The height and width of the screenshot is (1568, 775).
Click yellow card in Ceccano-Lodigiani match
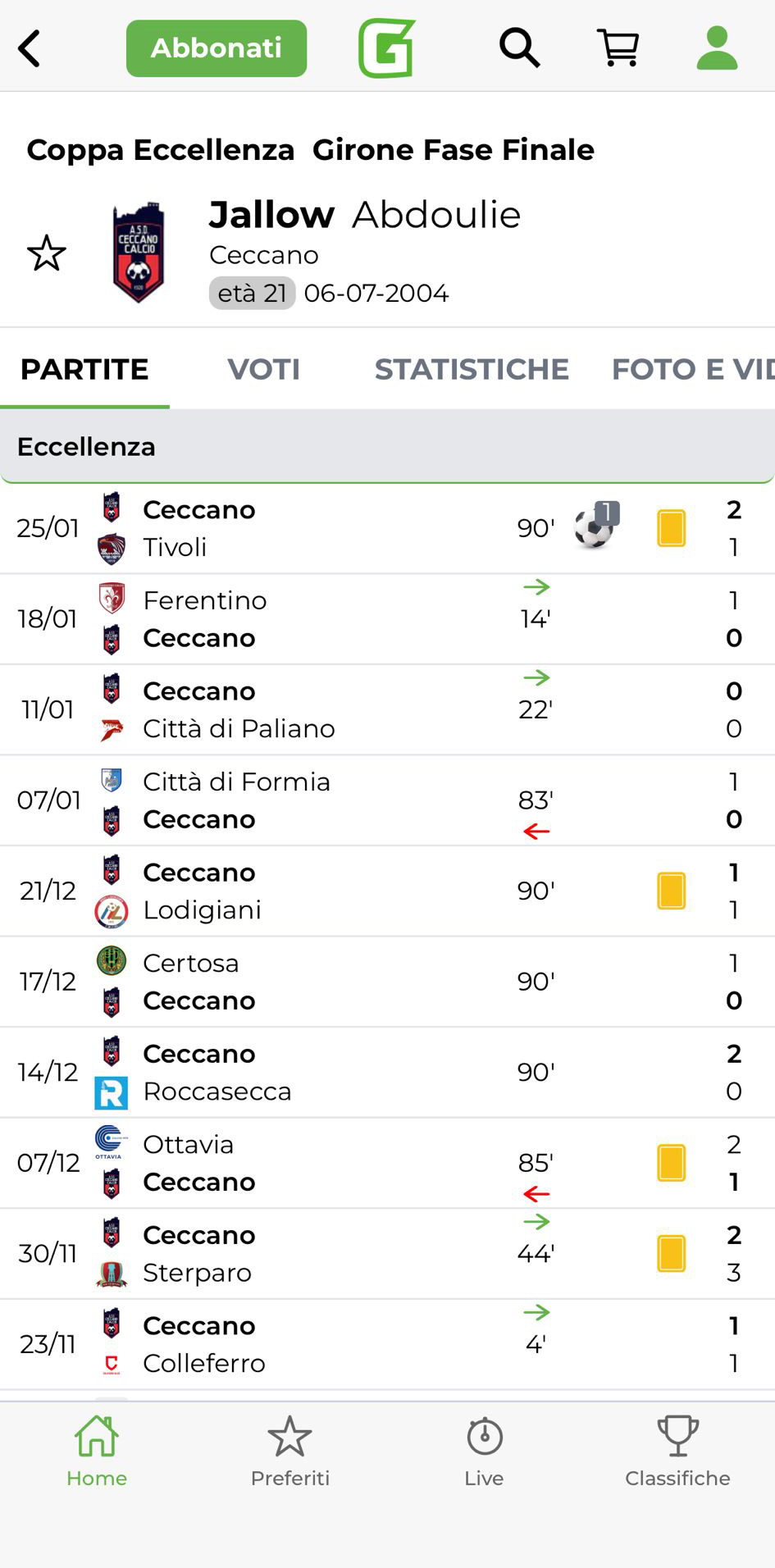(671, 891)
